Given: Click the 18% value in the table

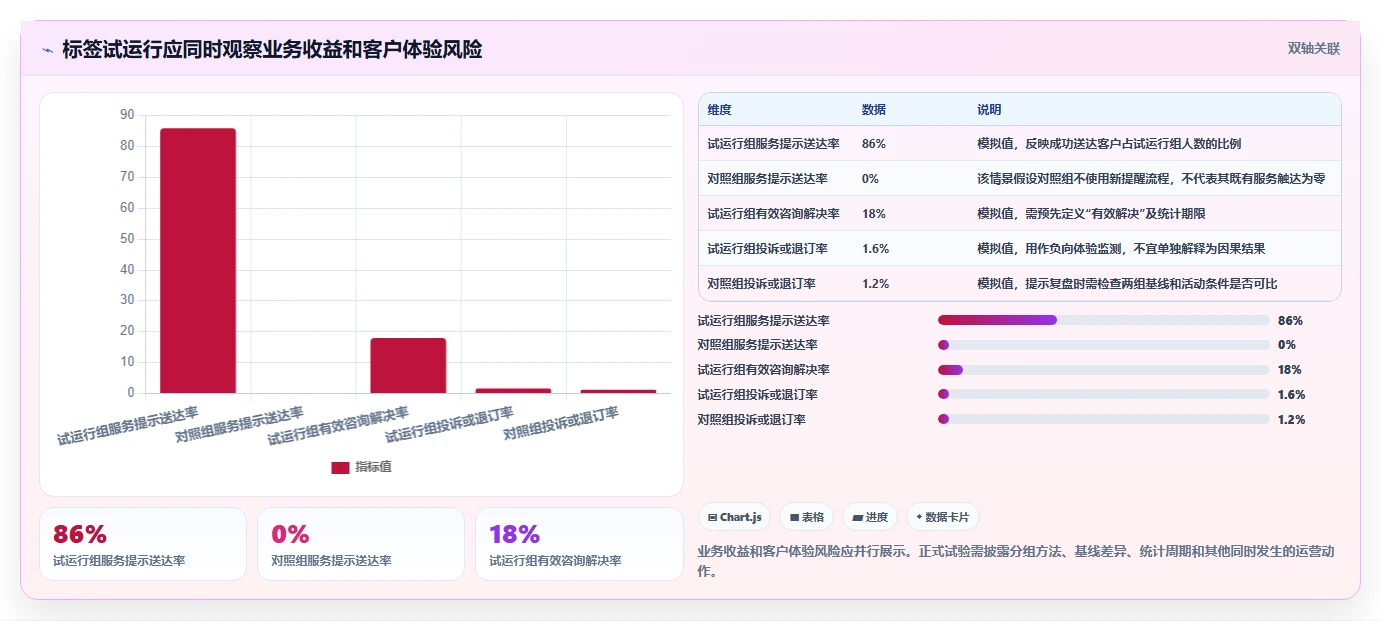Looking at the screenshot, I should 873,213.
